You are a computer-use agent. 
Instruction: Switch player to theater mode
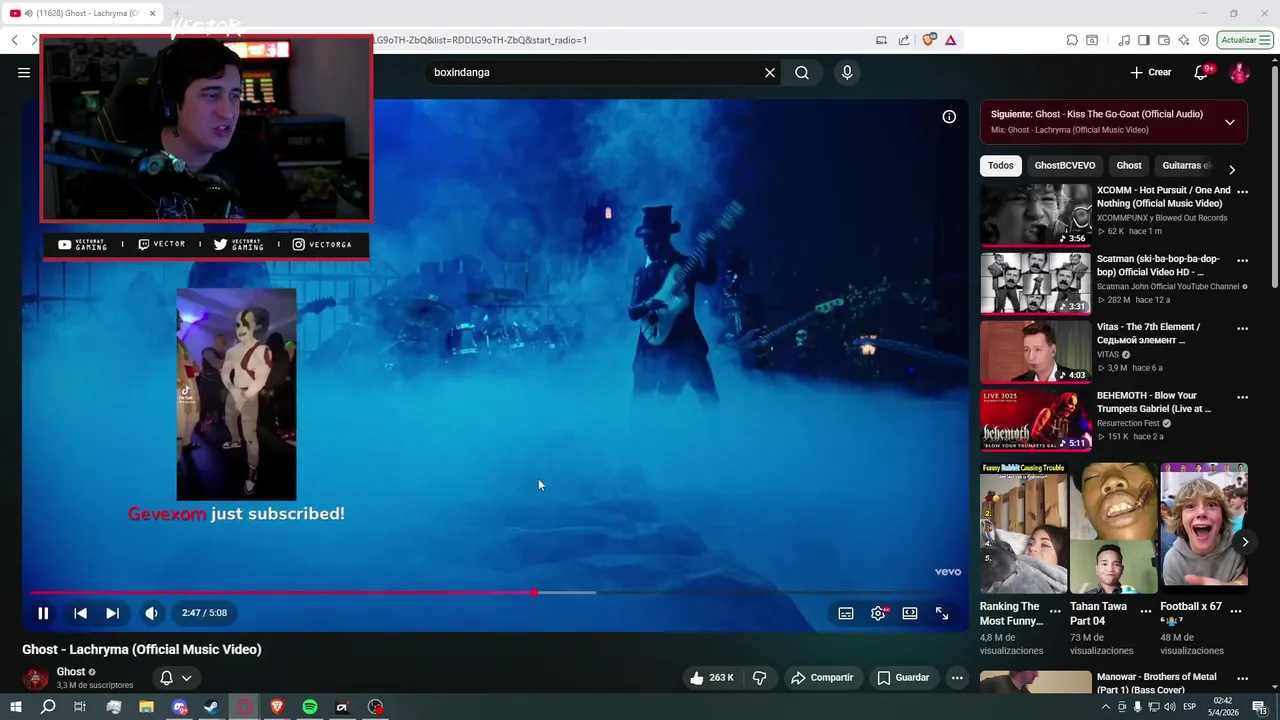click(x=910, y=613)
